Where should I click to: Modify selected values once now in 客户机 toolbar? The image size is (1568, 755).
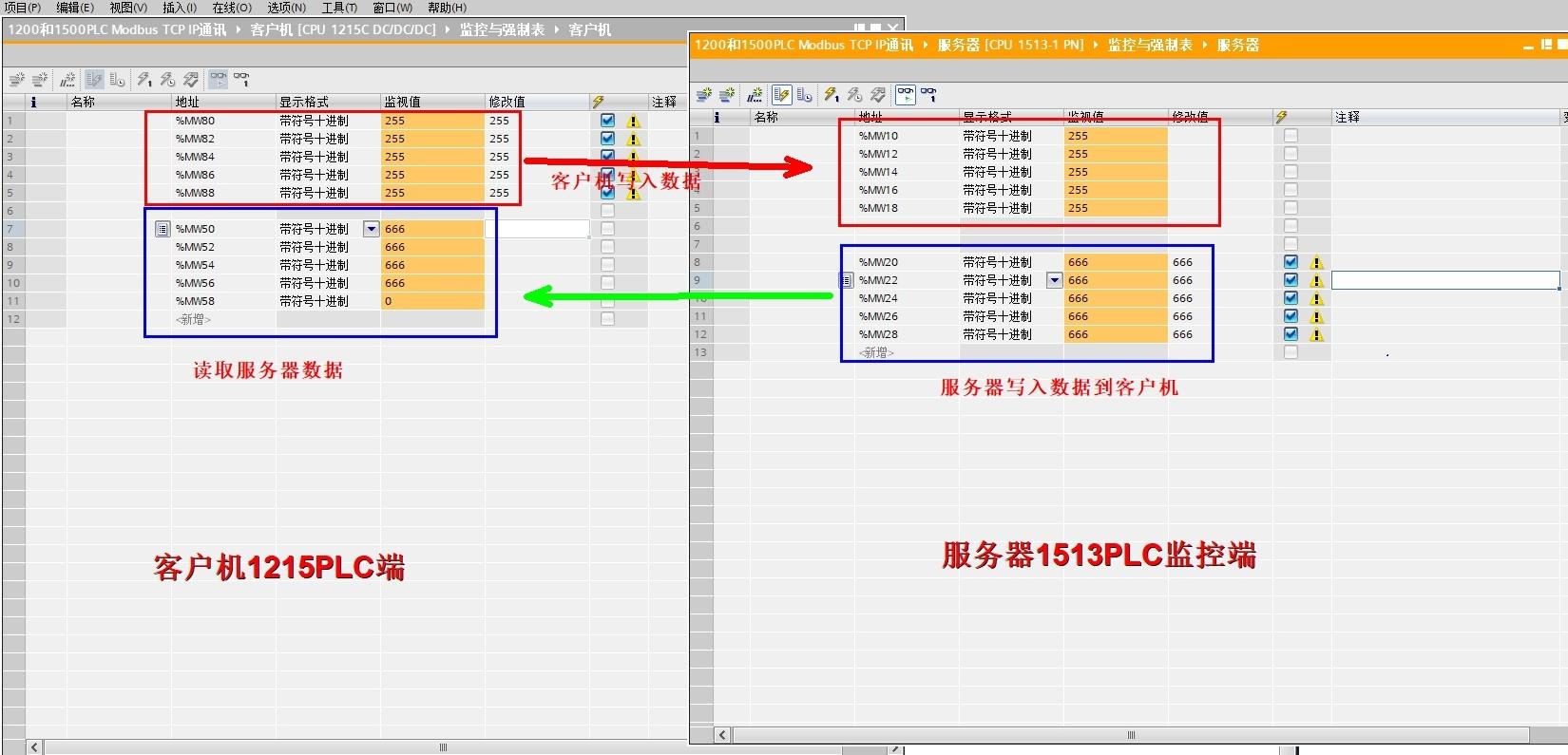pos(143,80)
